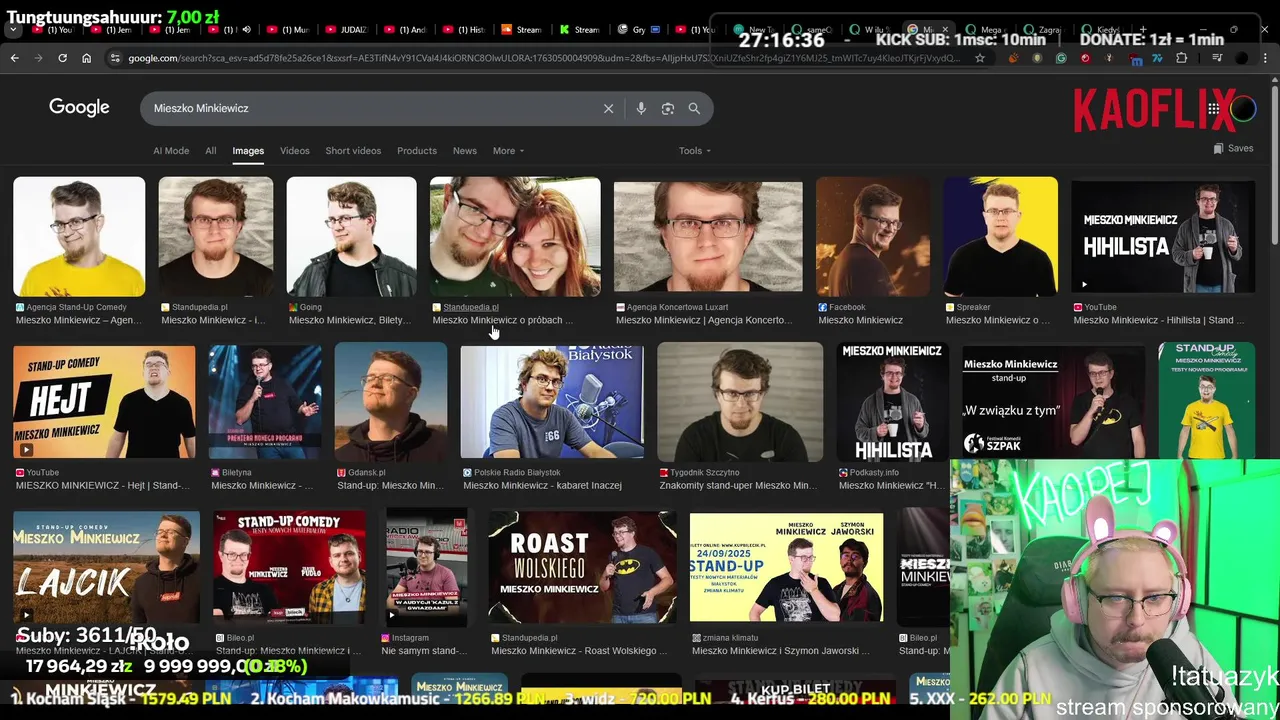Open the Instagram radio studio image
This screenshot has width=1280, height=720.
pos(427,567)
